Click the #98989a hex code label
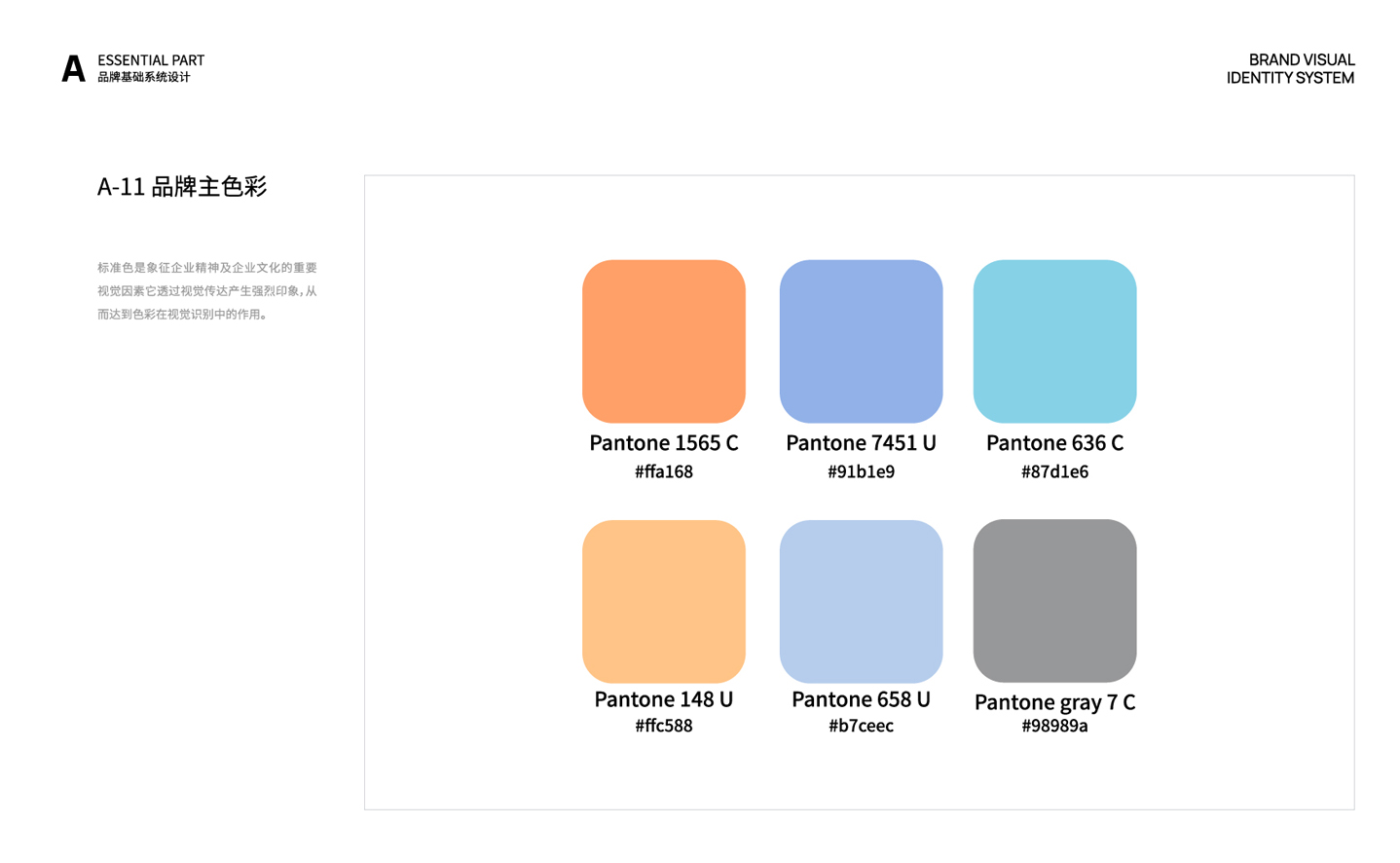This screenshot has height=863, width=1400. 1054,726
